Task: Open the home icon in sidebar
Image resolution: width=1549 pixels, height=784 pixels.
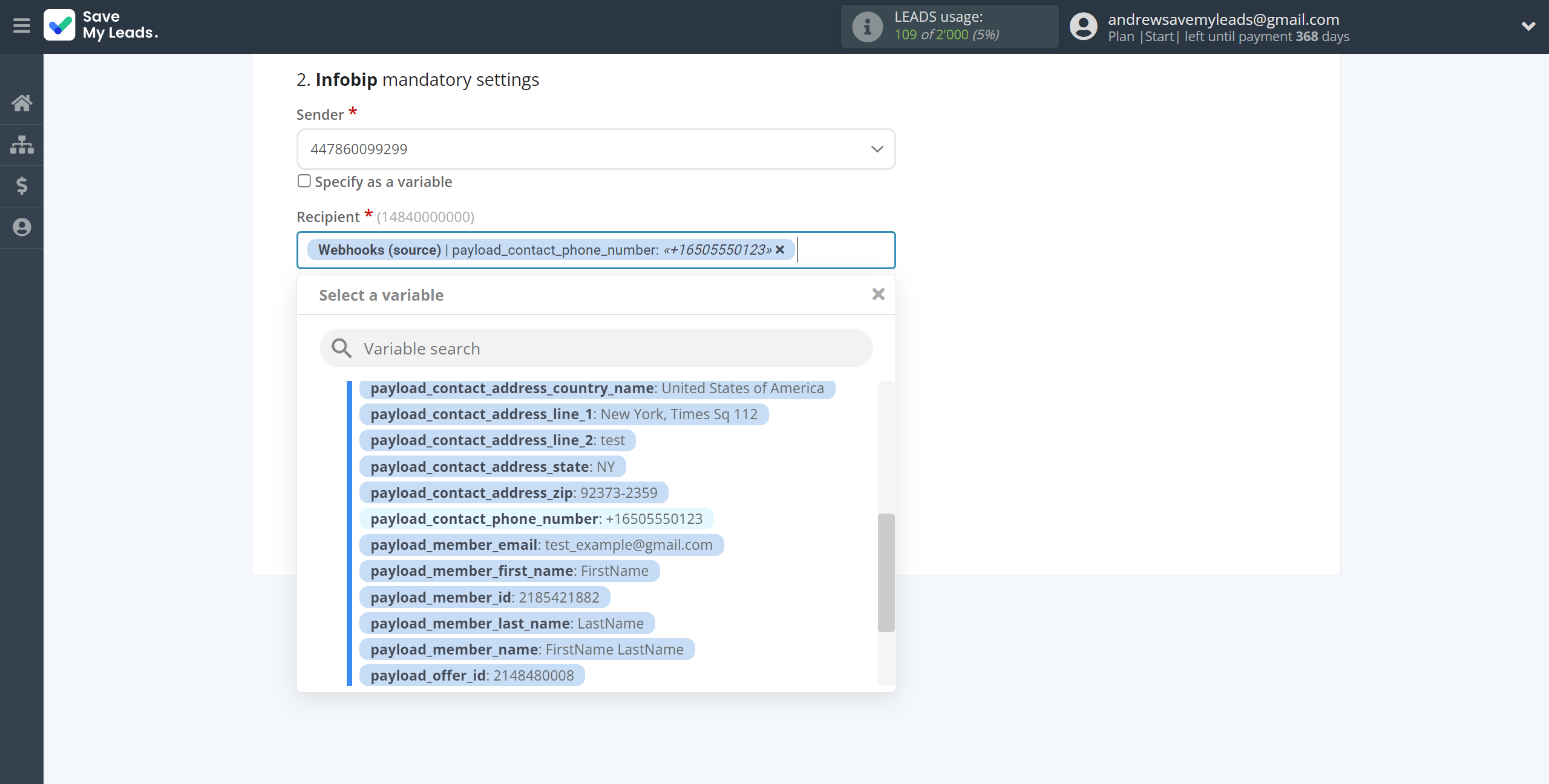Action: click(x=22, y=103)
